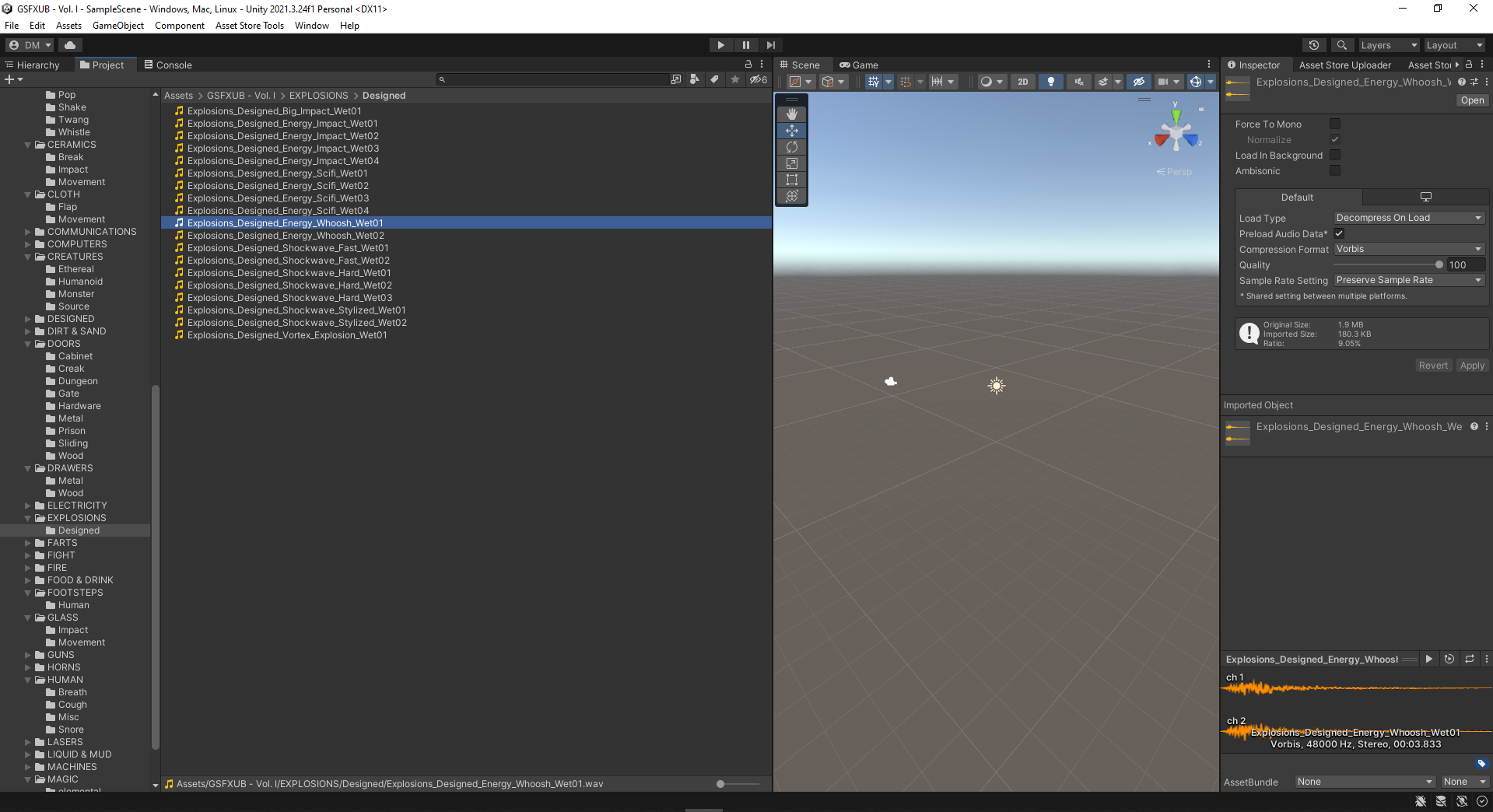Toggle 2D mode in Scene view

[x=1023, y=82]
